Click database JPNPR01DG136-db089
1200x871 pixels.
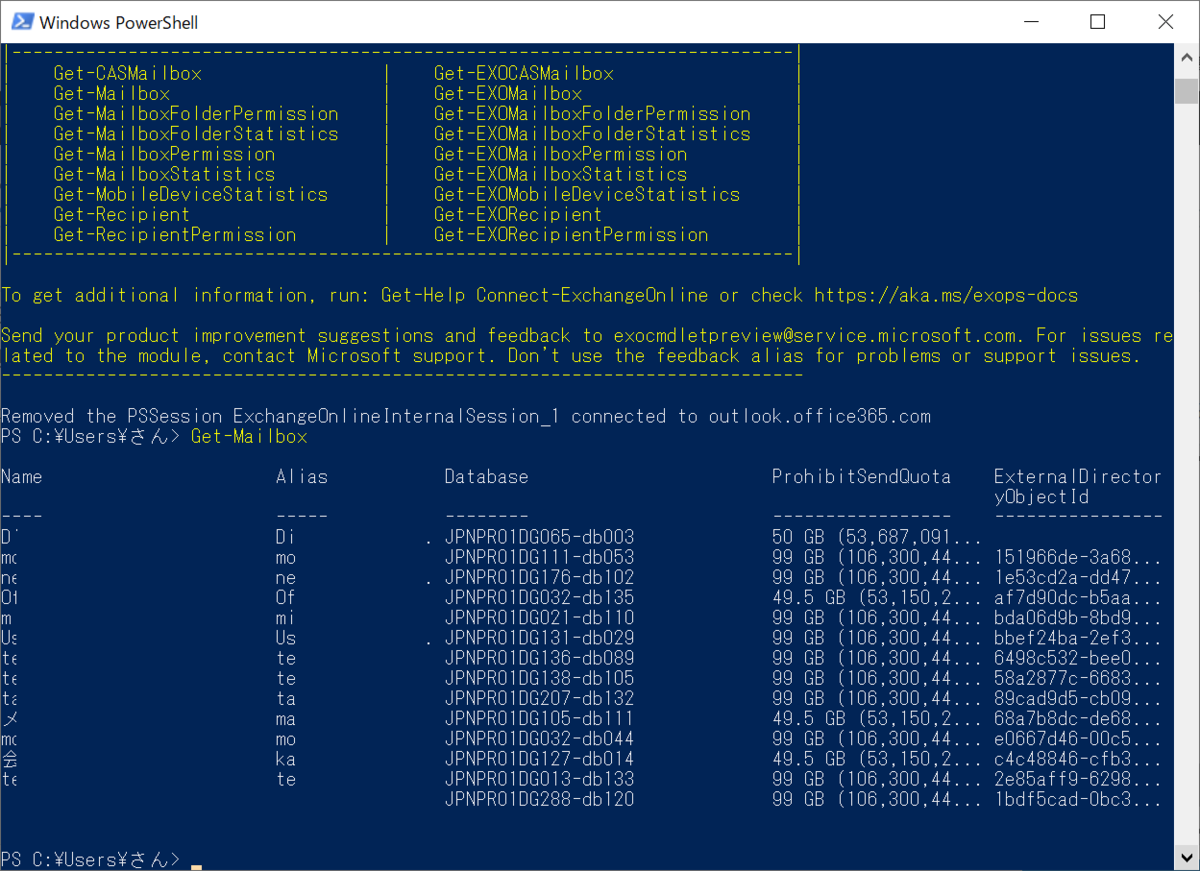(x=540, y=658)
